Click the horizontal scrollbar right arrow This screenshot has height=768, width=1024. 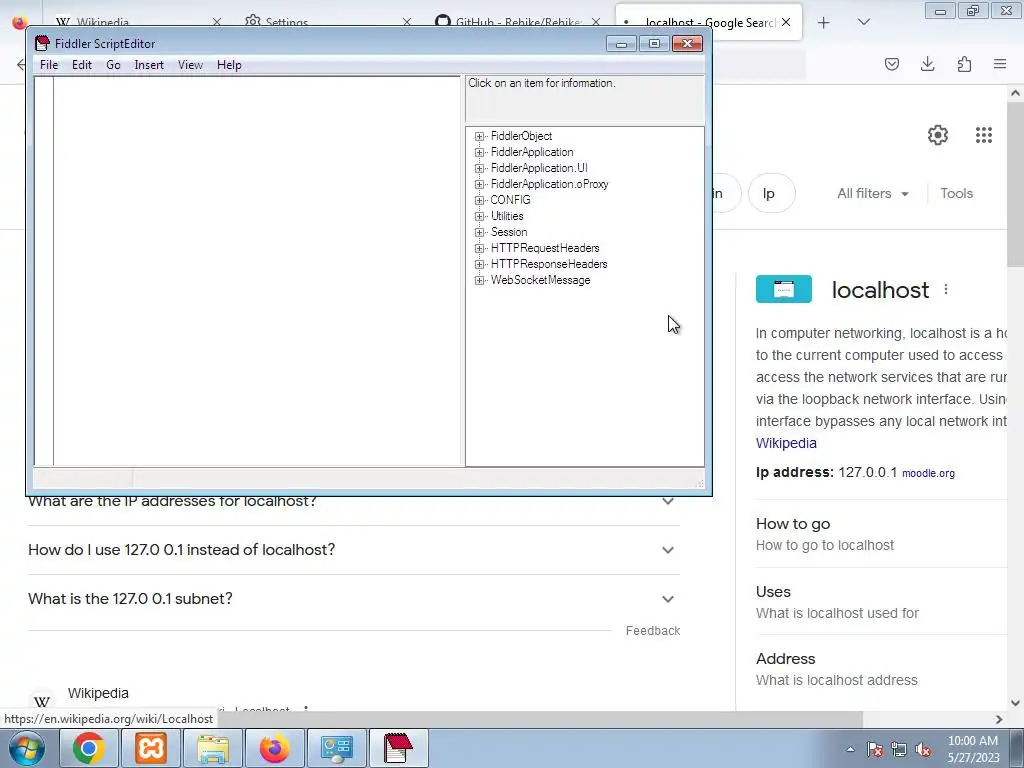999,719
